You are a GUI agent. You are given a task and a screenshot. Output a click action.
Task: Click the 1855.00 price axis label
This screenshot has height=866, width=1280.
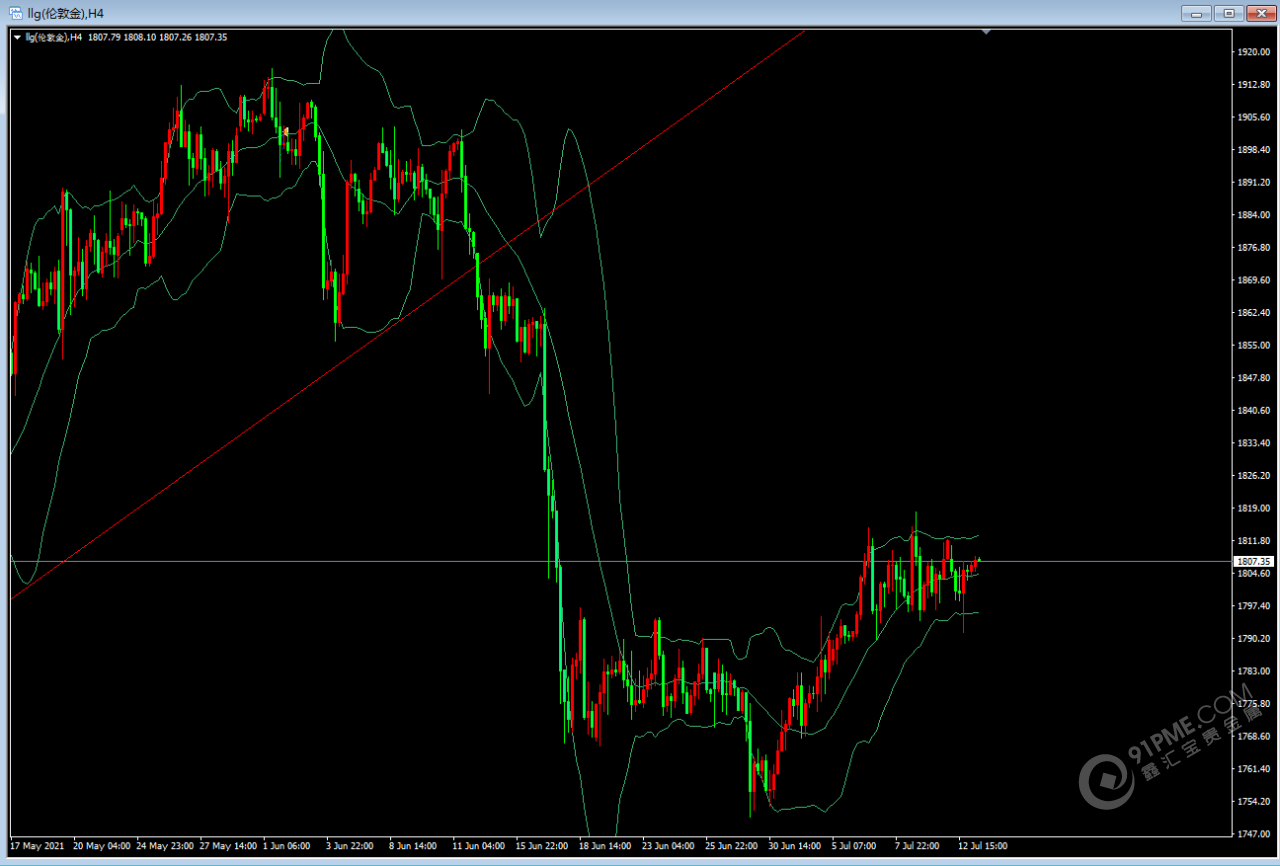1253,345
